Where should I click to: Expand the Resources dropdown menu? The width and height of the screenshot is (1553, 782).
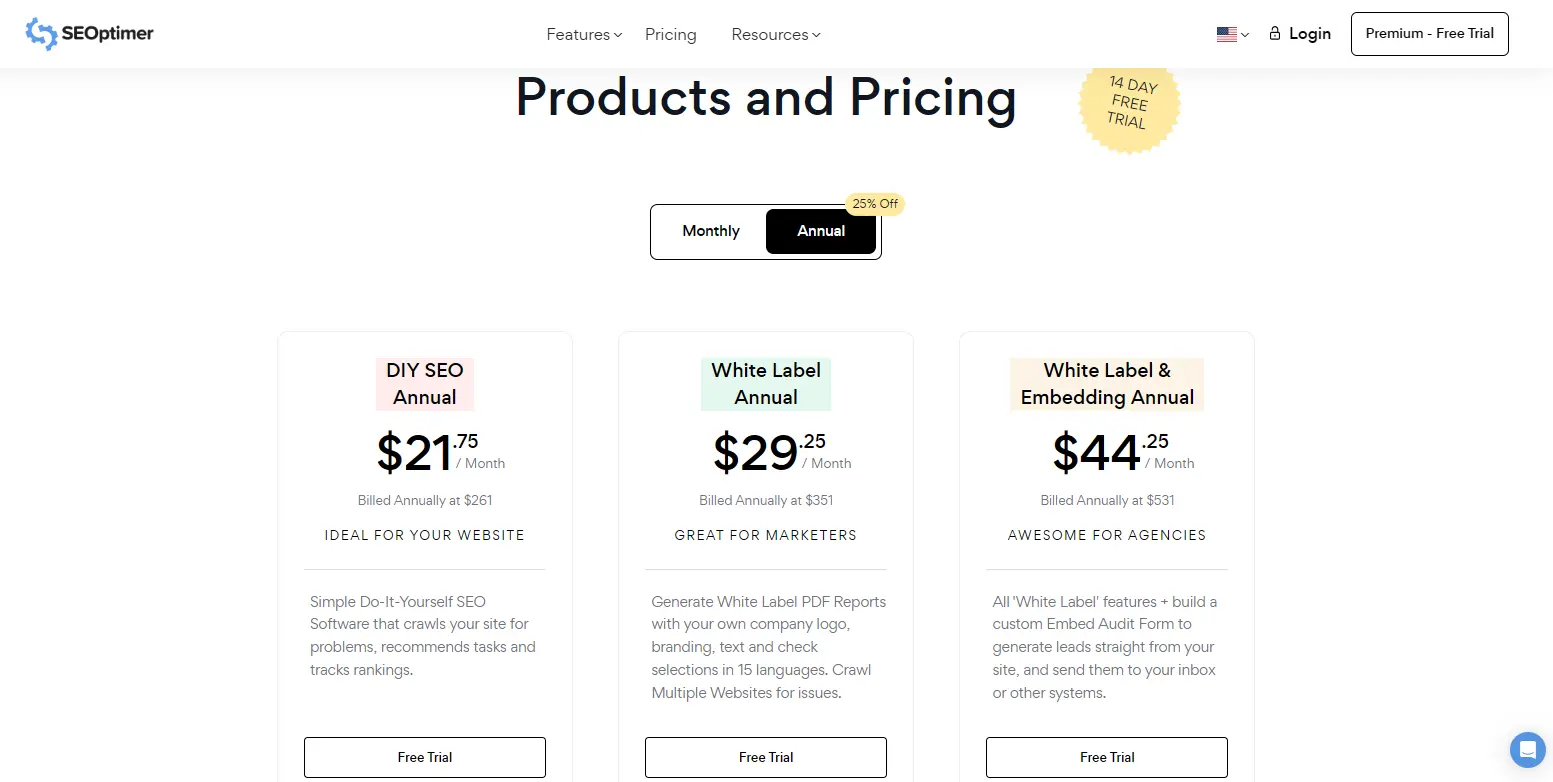coord(775,35)
